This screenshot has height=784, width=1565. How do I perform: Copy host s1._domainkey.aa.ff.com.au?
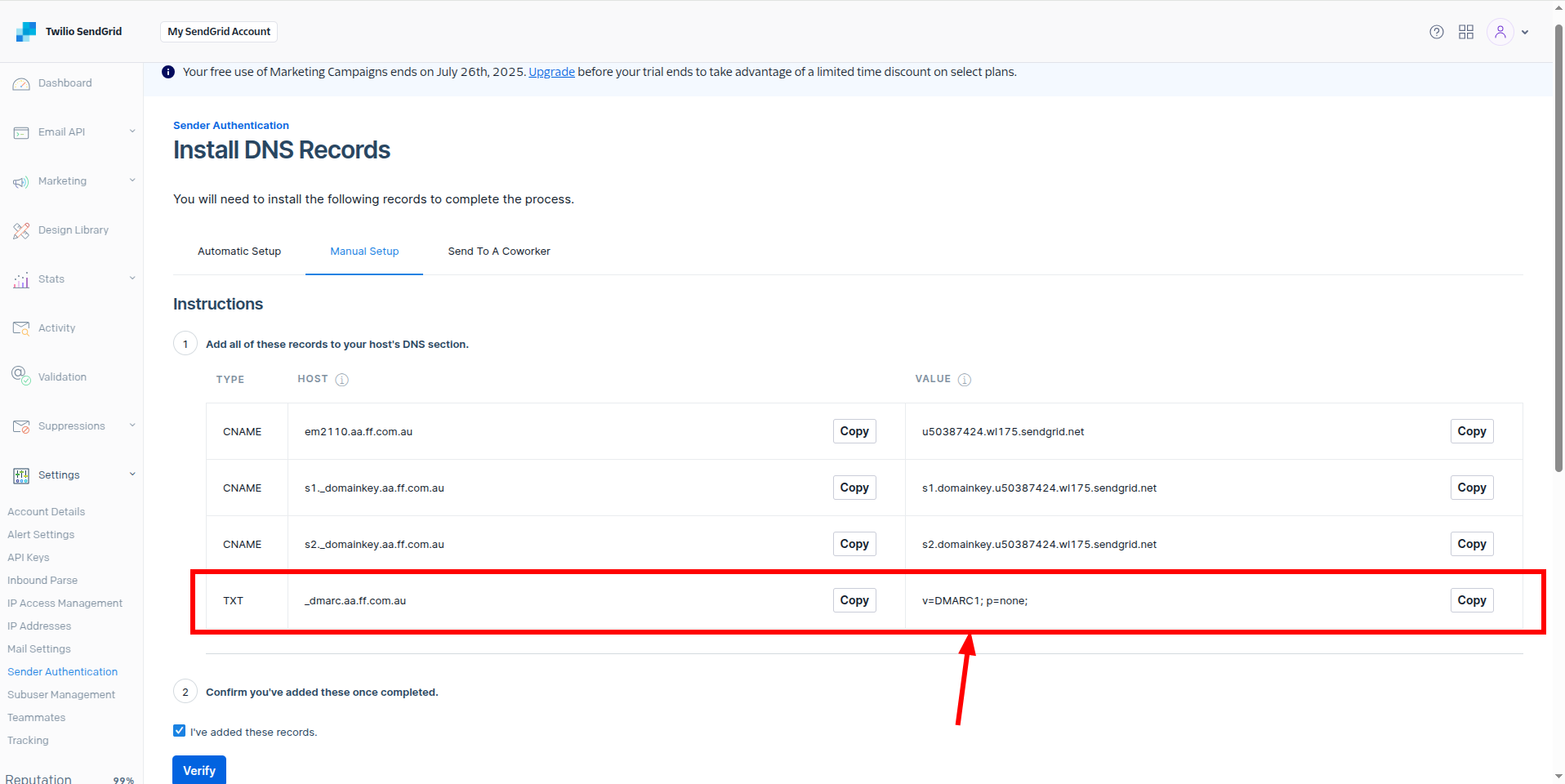click(x=854, y=488)
